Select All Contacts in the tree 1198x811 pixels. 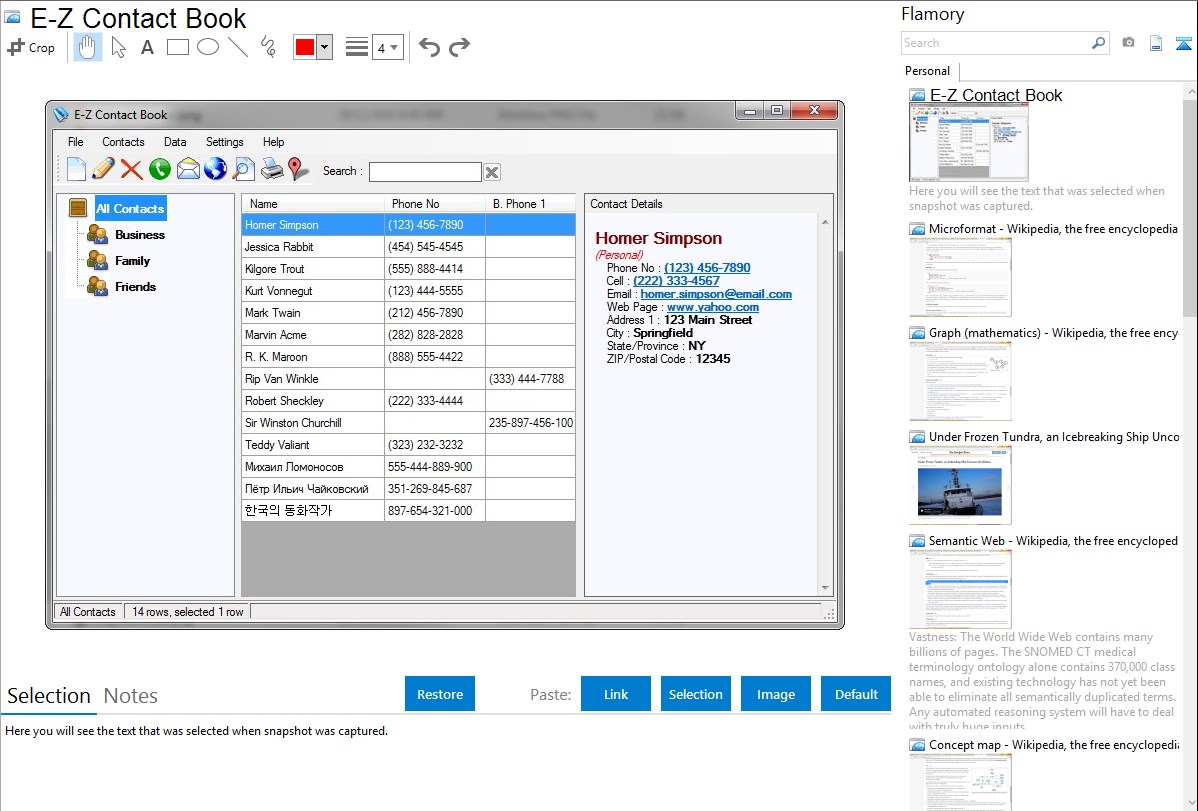[x=130, y=209]
